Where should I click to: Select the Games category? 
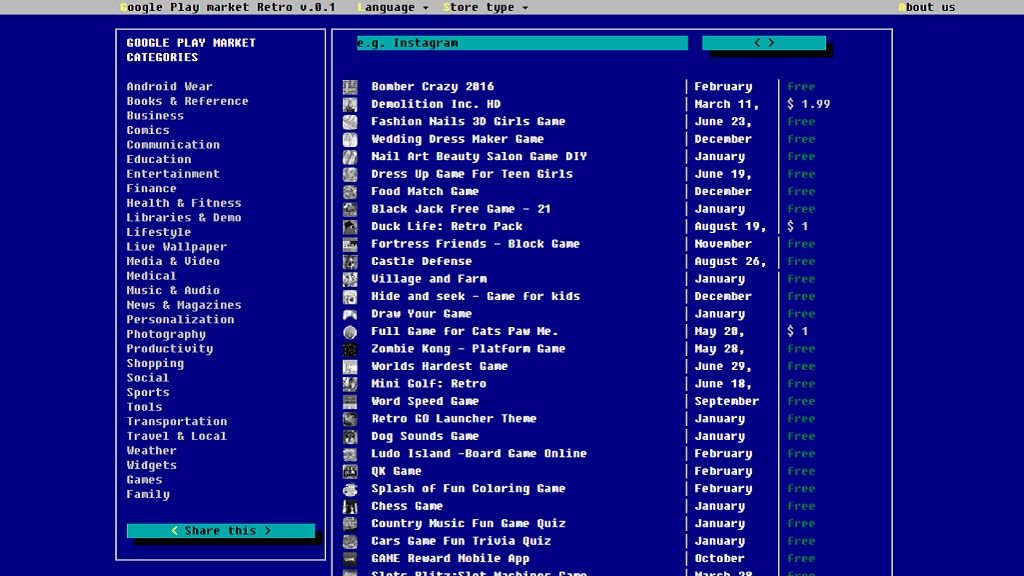pos(144,480)
